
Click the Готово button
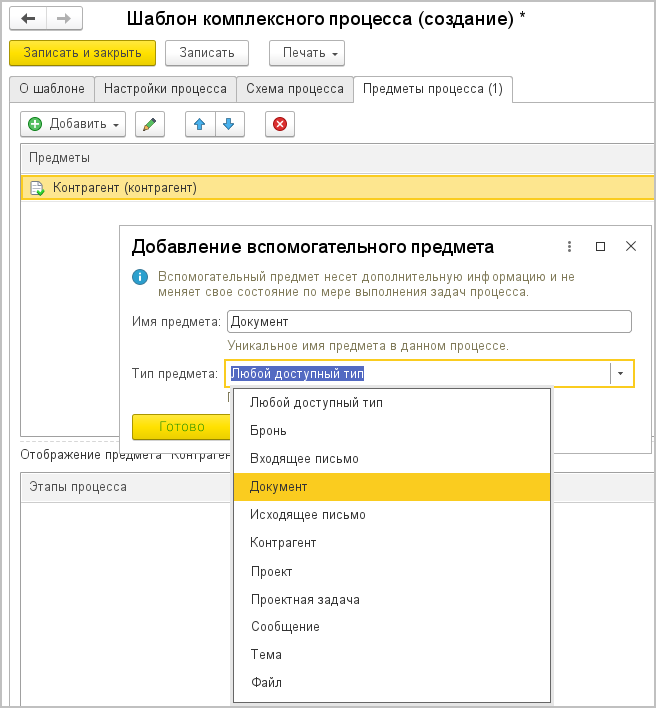(182, 426)
